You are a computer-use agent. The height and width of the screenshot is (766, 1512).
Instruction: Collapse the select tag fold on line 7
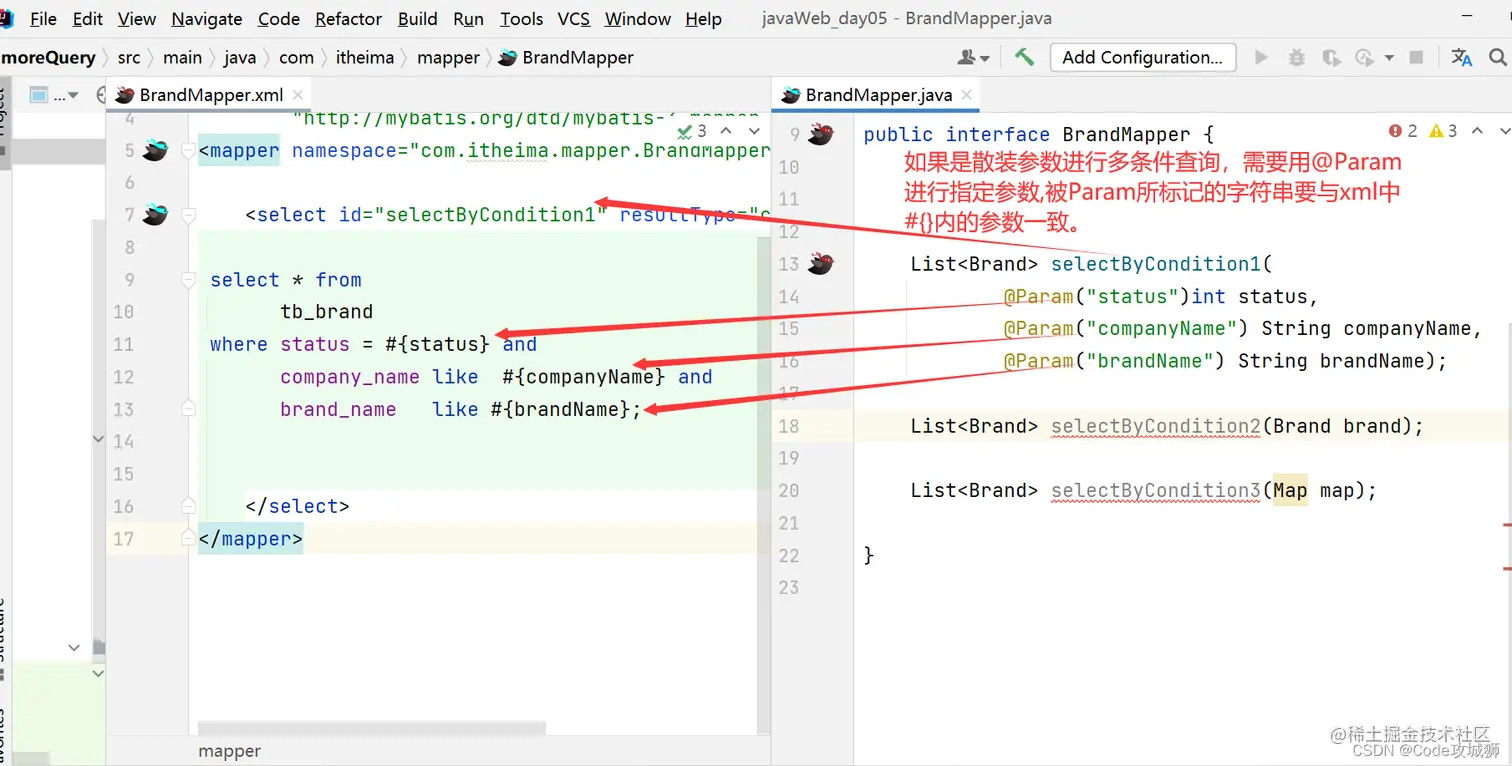point(188,215)
